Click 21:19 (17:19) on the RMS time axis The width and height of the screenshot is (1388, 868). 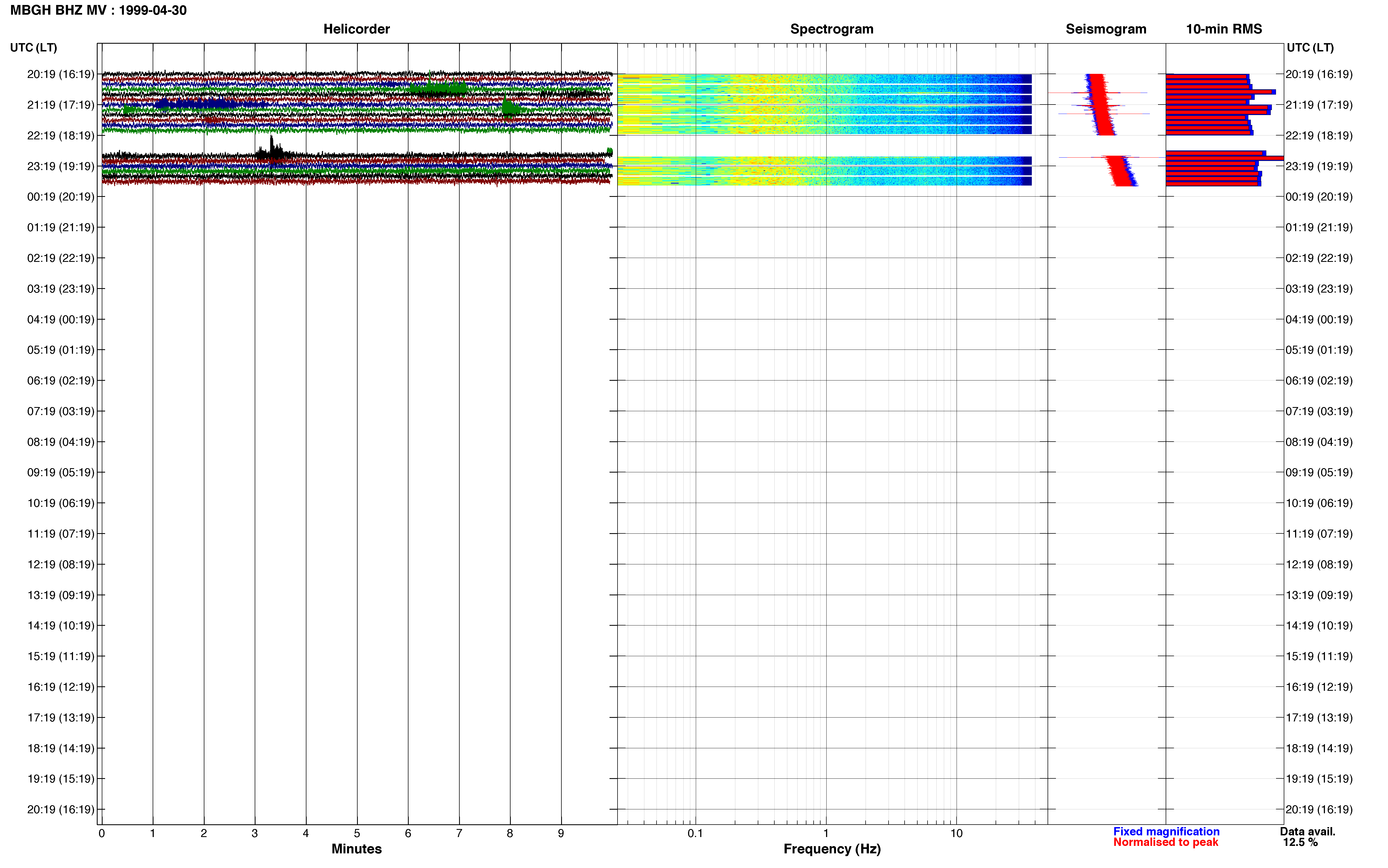1319,105
